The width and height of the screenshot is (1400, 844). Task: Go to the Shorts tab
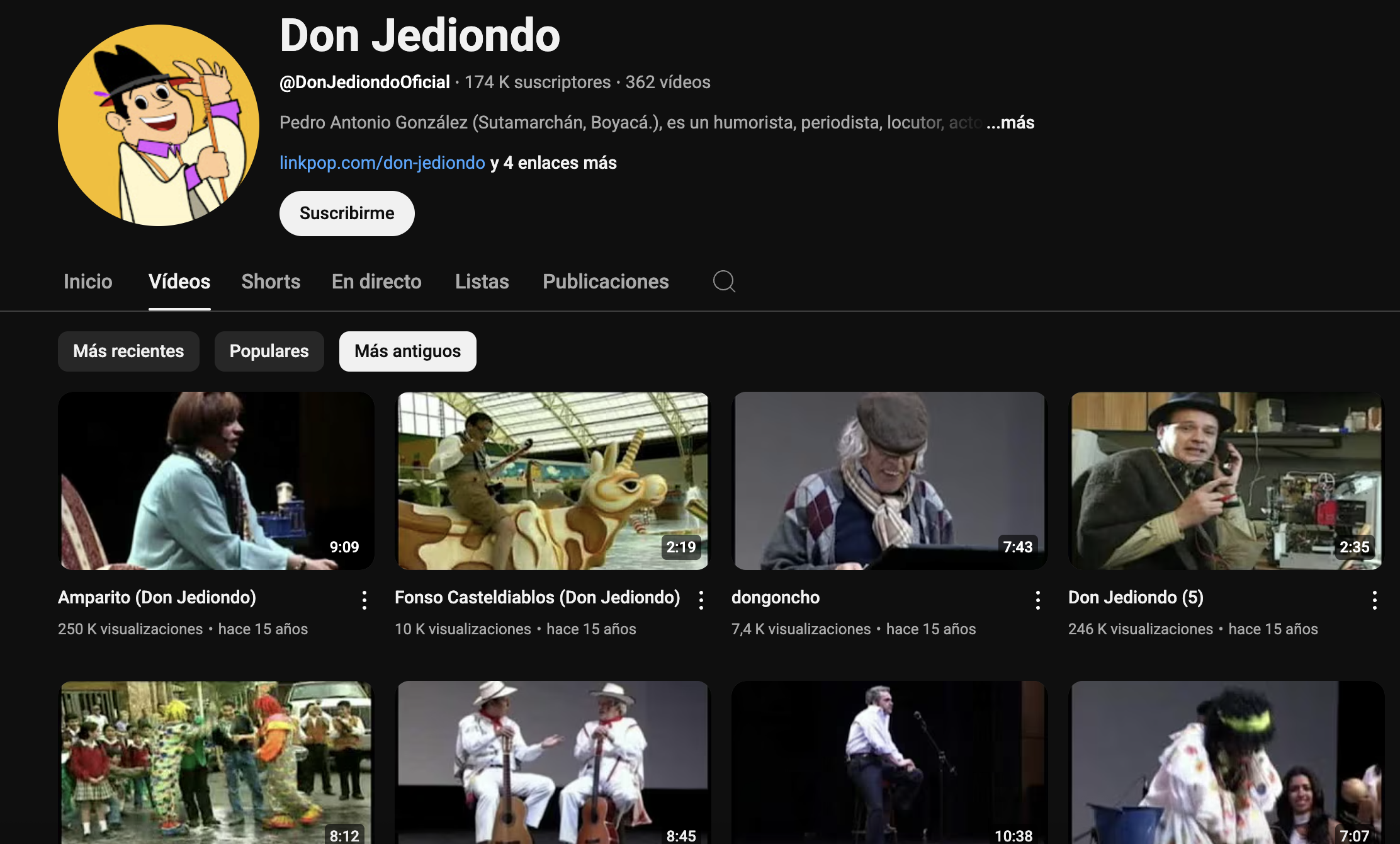[x=271, y=281]
